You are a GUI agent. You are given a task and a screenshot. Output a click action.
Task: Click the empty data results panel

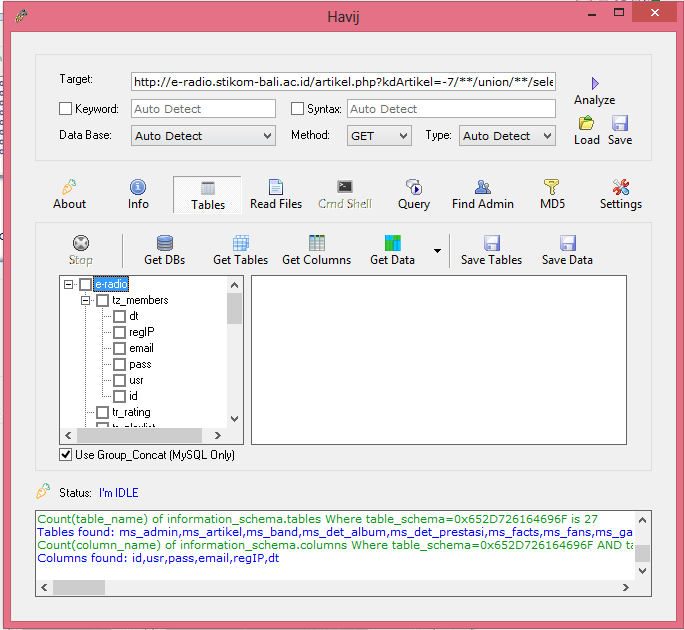tap(439, 360)
